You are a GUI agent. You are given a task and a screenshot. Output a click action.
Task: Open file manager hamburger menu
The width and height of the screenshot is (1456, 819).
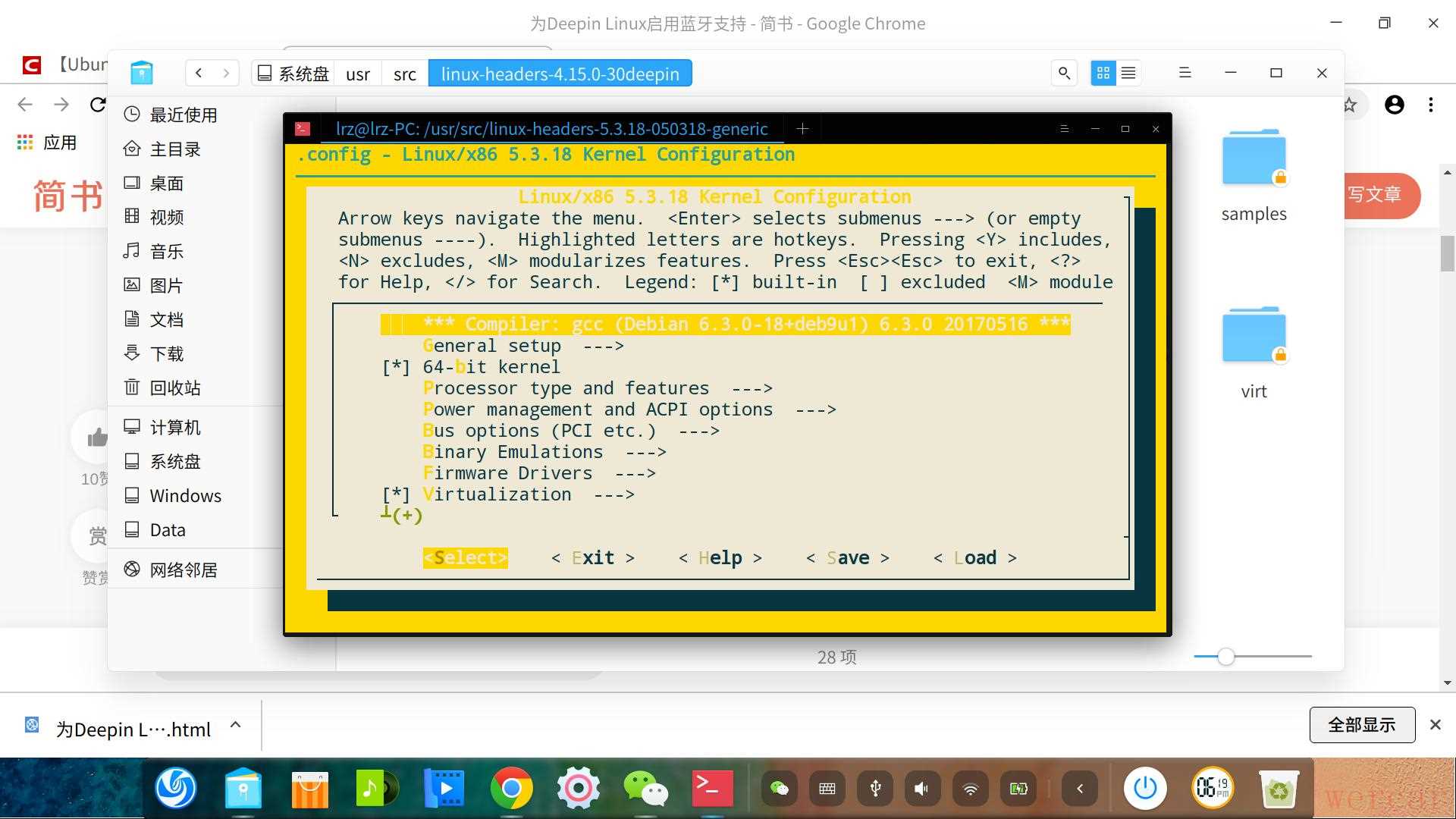(1185, 73)
